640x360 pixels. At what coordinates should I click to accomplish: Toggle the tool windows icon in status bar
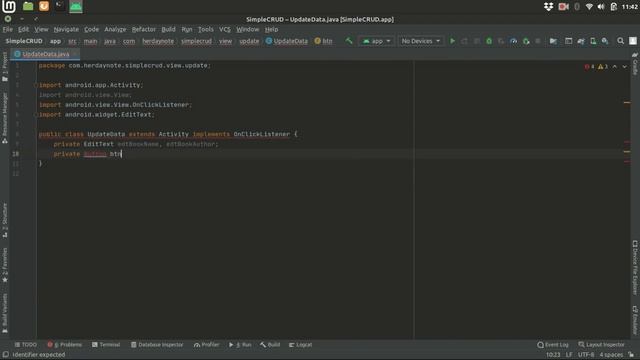(6, 355)
